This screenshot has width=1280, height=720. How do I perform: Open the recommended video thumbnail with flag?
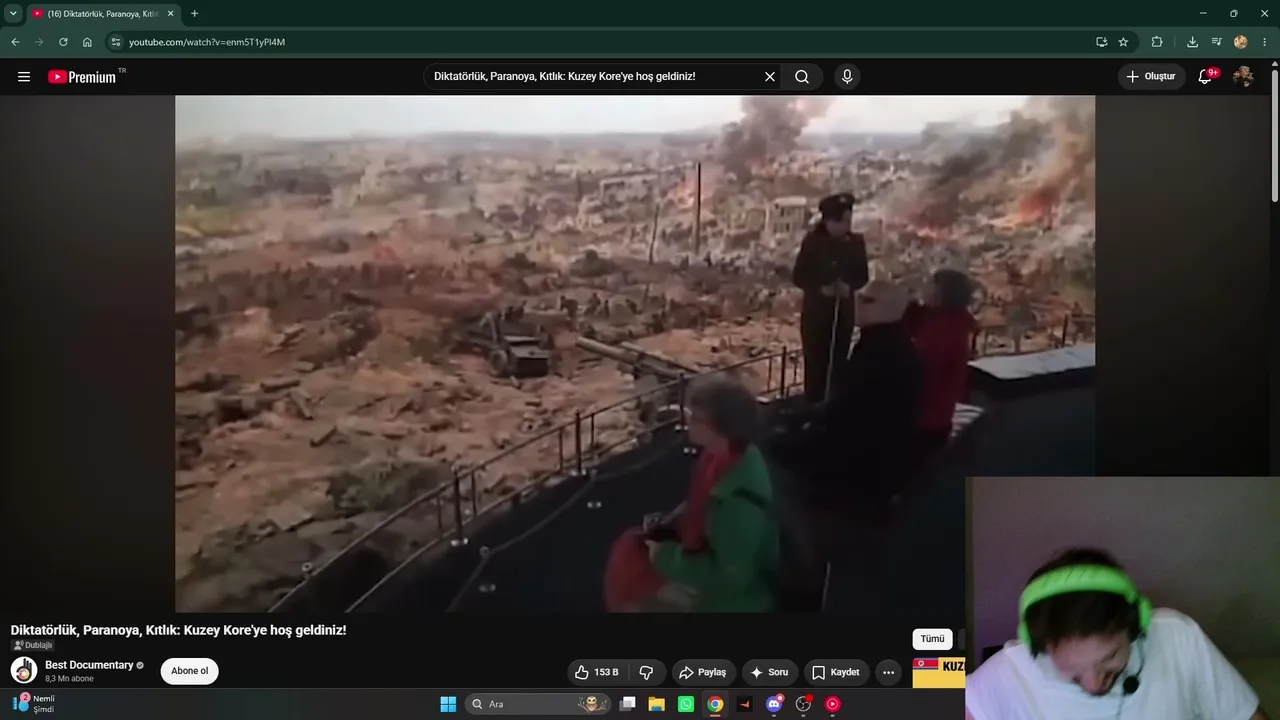pyautogui.click(x=939, y=672)
